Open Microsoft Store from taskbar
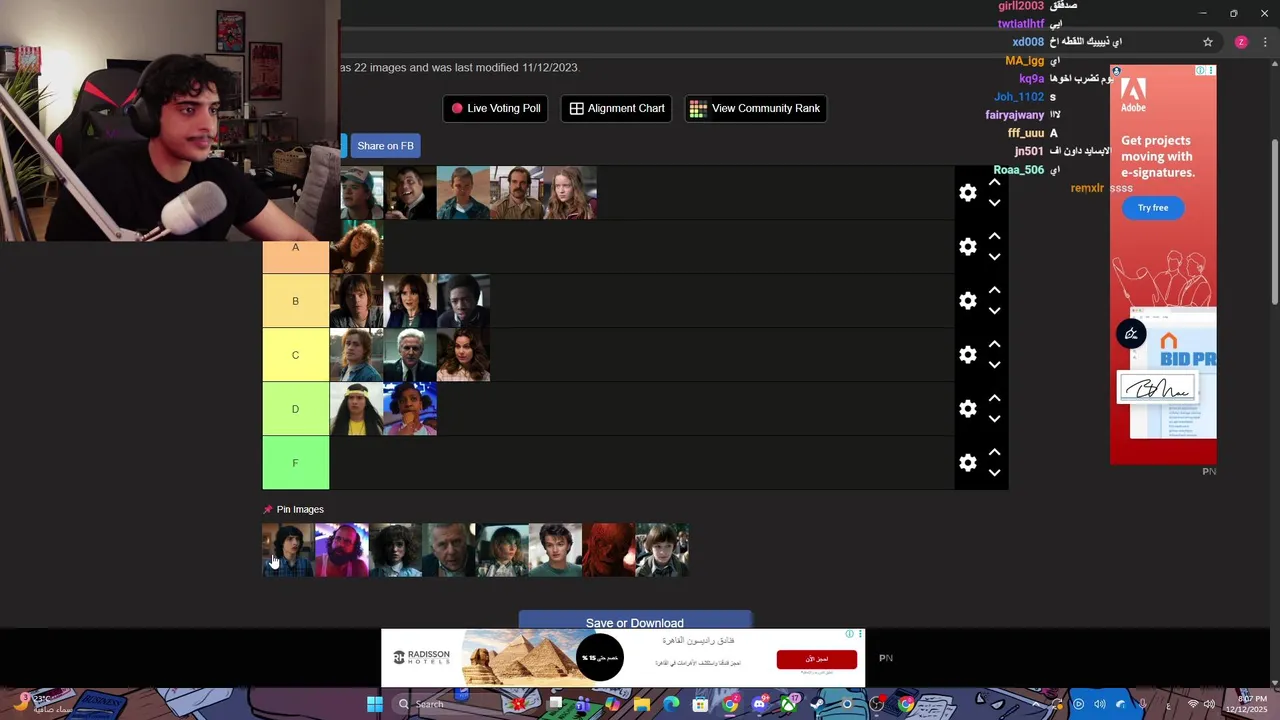 pos(700,704)
